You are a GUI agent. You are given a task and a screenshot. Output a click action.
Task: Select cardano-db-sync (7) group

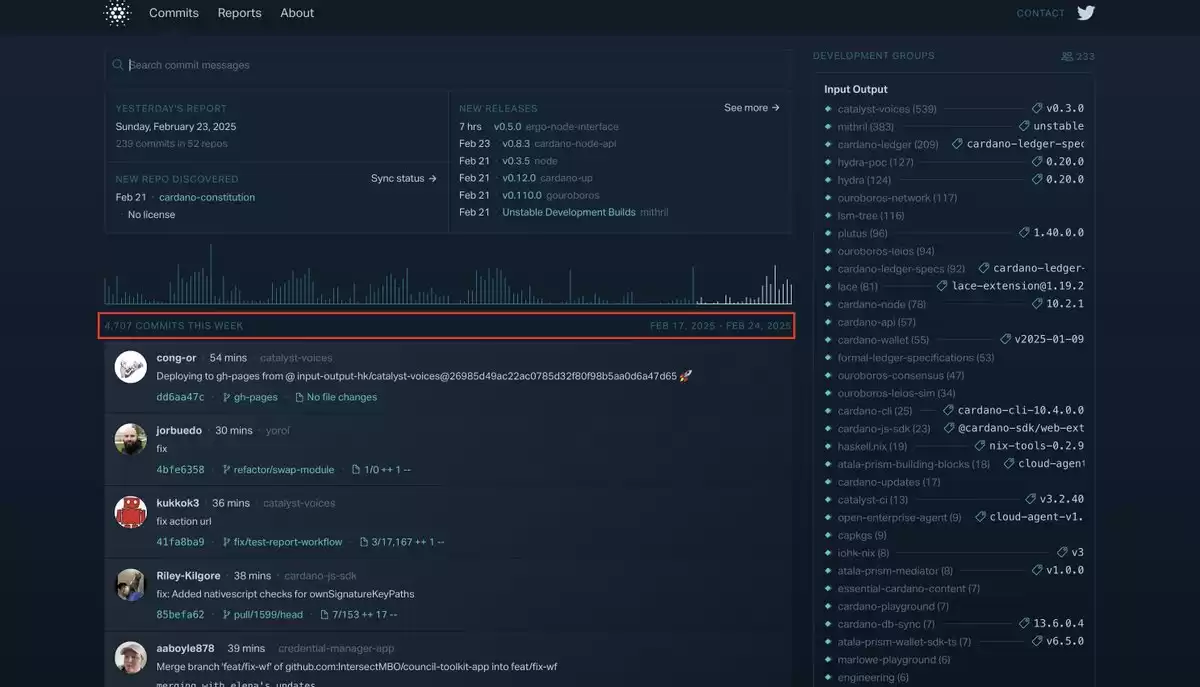(888, 624)
